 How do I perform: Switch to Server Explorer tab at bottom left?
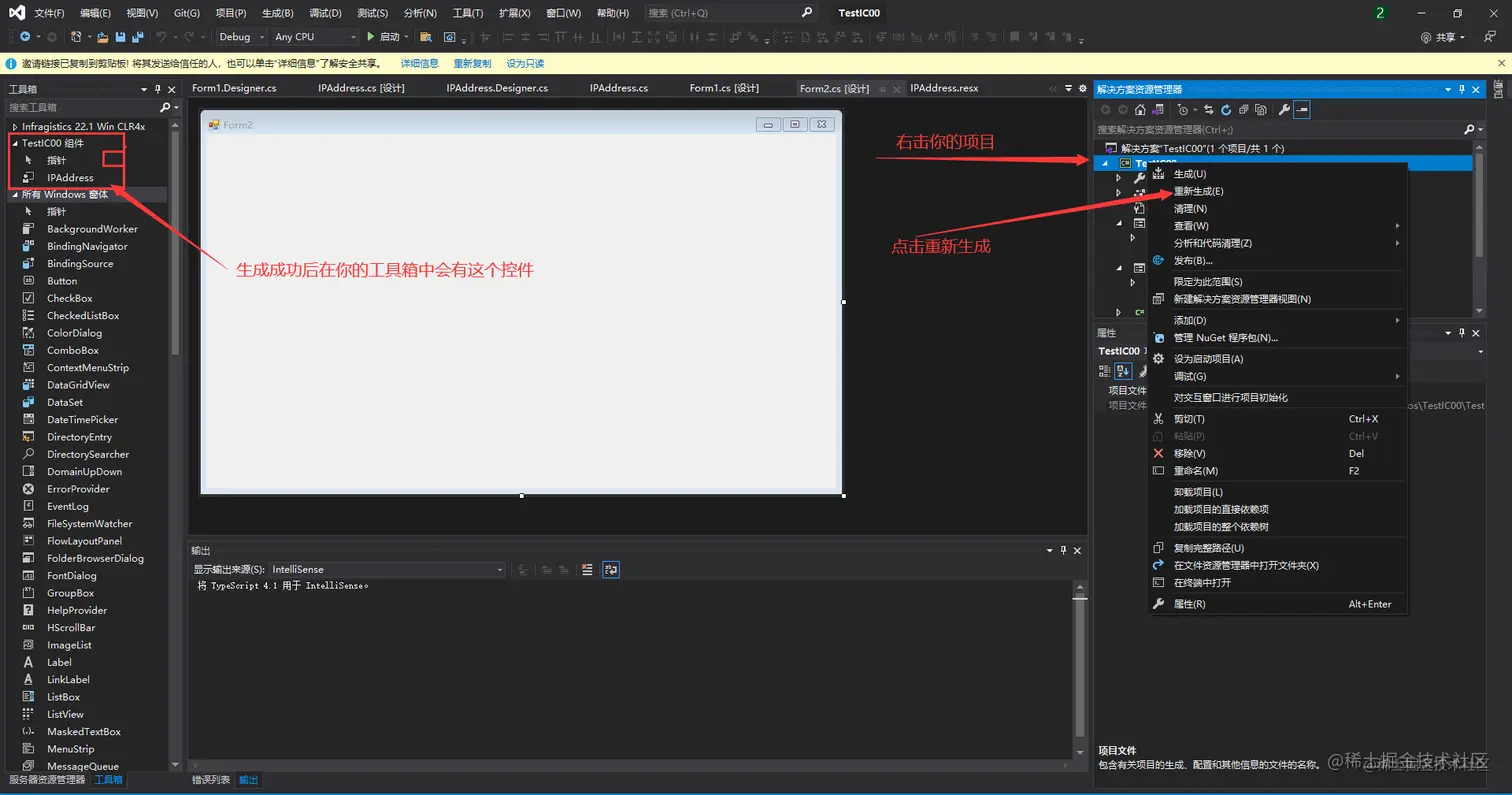click(47, 780)
